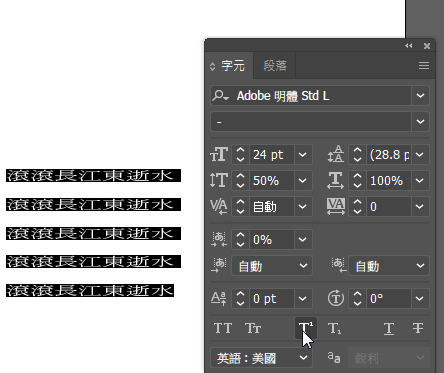Screen dimensions: 444x373
Task: Toggle Superscript text style
Action: 306,328
